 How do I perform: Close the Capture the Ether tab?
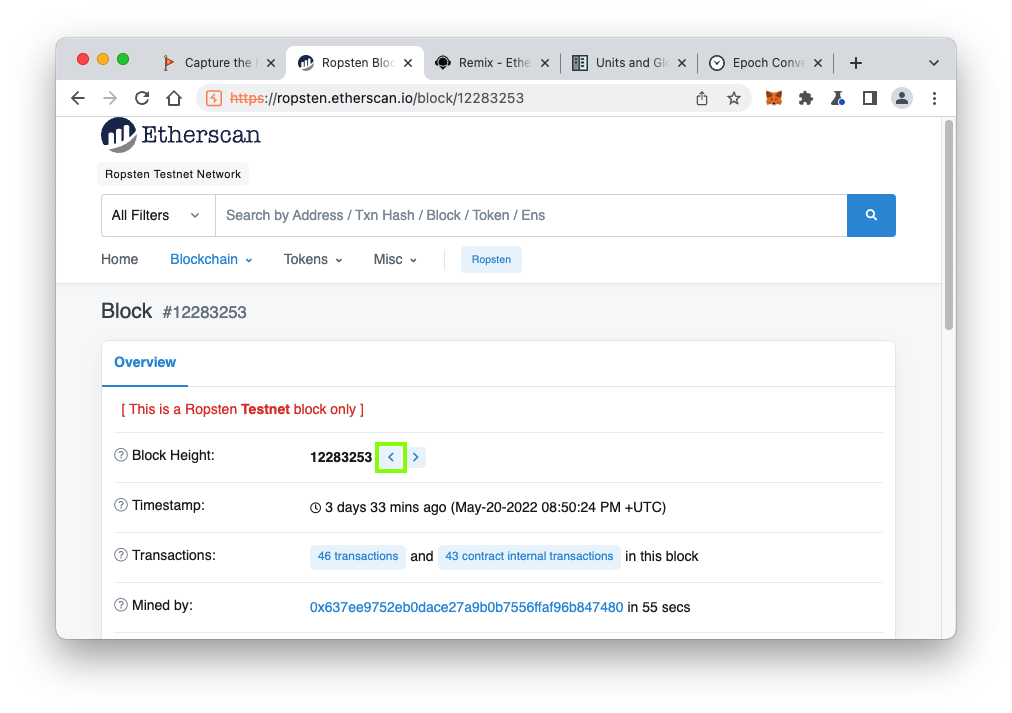tap(271, 63)
